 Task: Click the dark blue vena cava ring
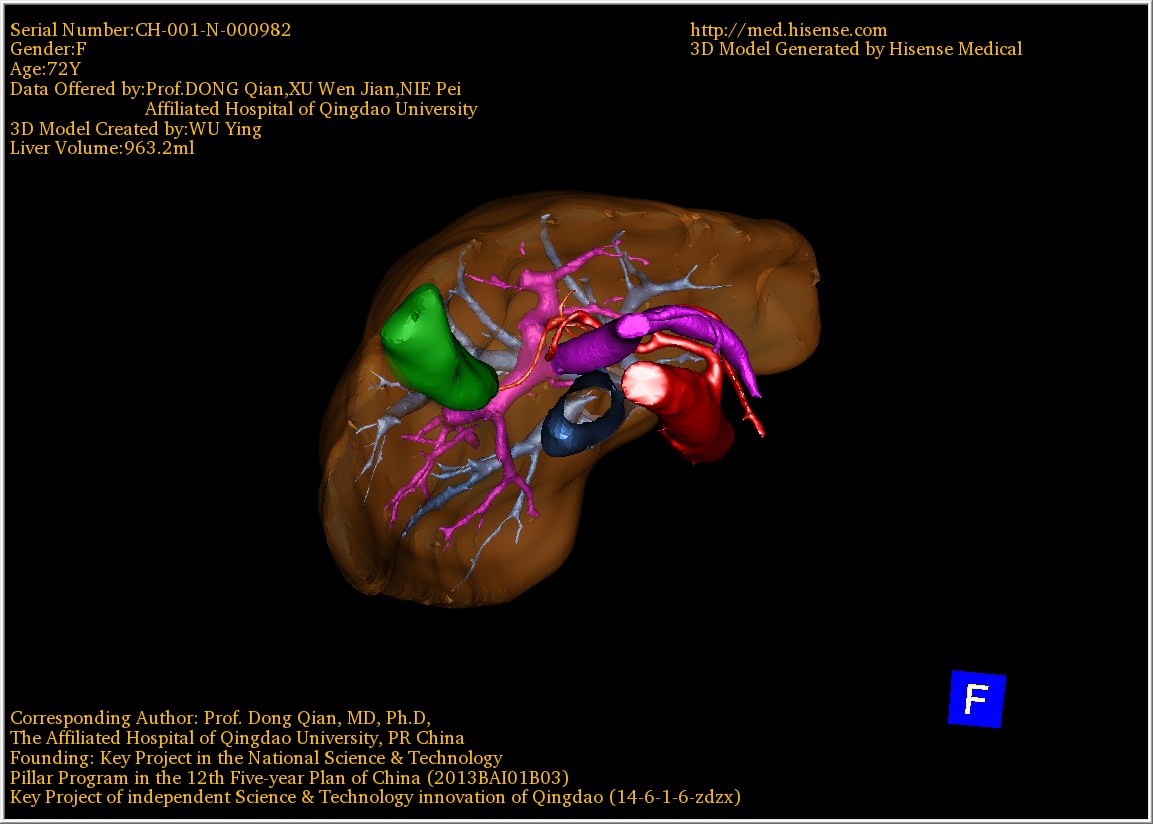point(581,415)
